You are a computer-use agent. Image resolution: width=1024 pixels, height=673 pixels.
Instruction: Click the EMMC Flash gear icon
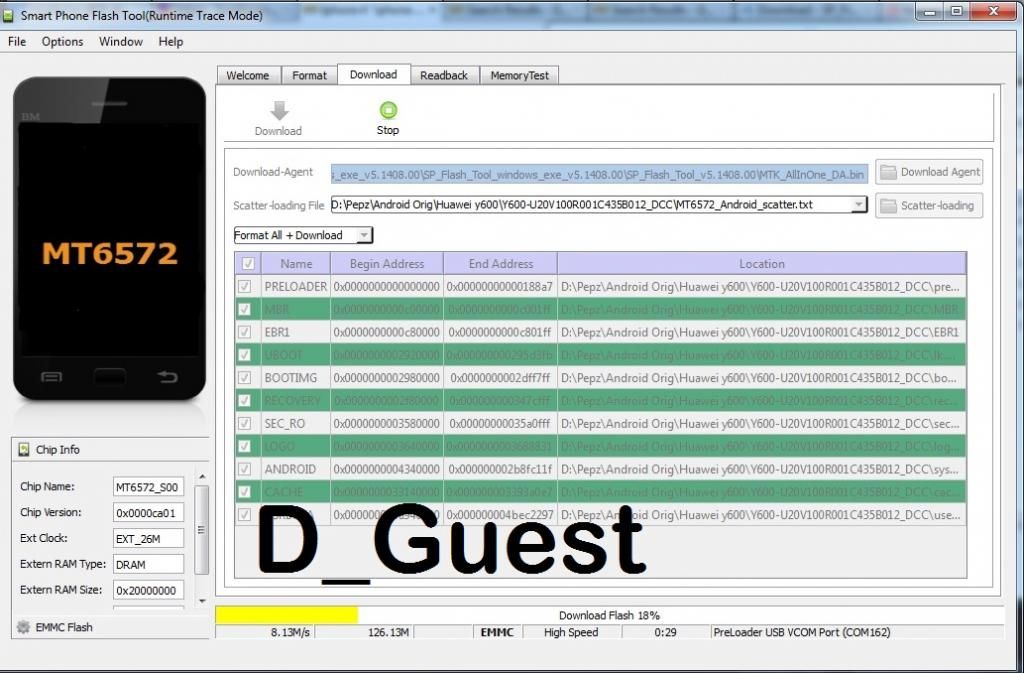click(23, 627)
